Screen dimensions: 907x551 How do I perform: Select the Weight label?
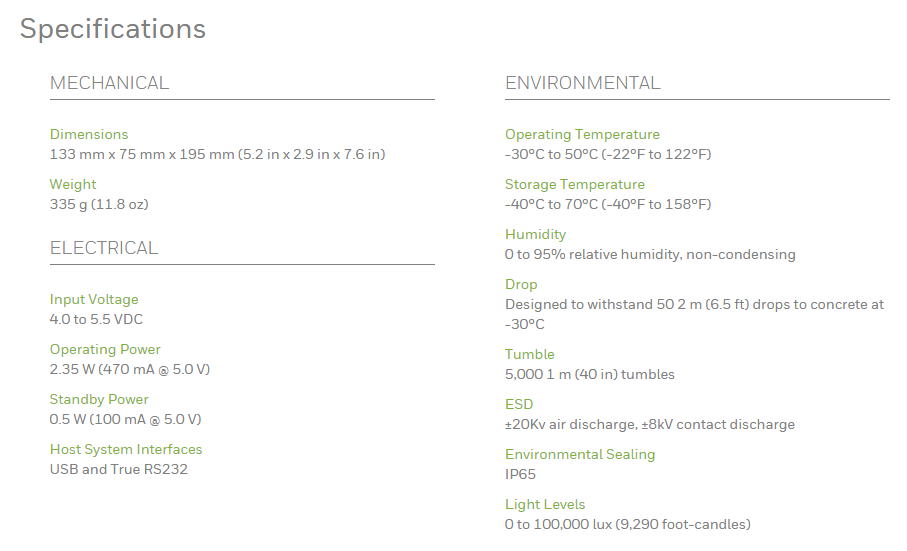pyautogui.click(x=73, y=184)
